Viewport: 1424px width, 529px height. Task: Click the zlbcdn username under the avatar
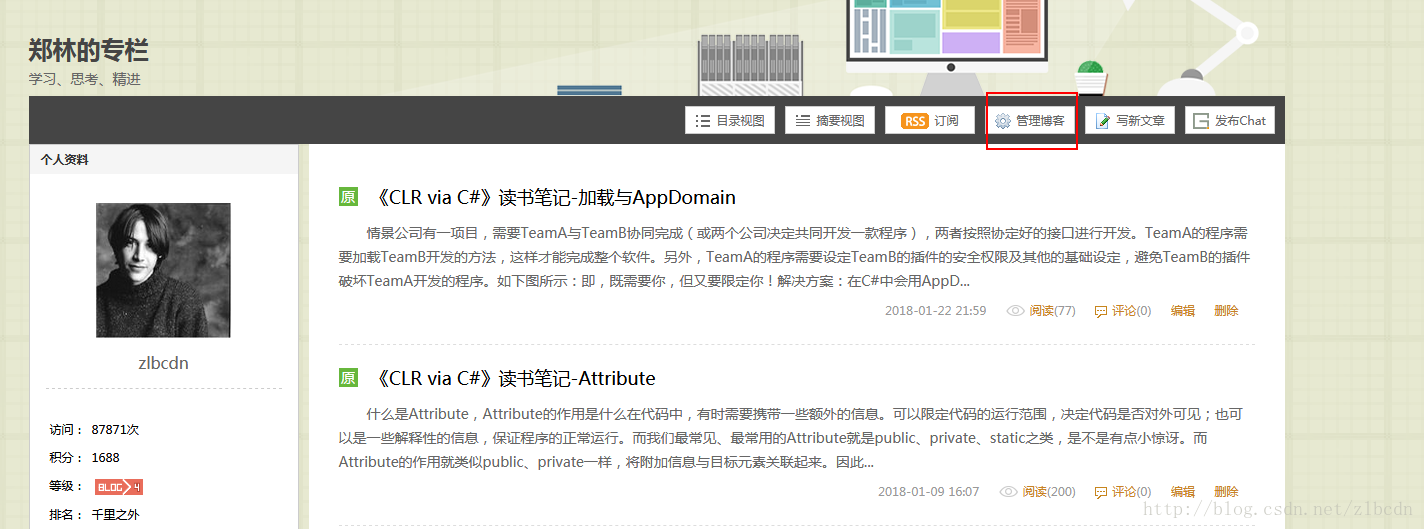coord(163,363)
